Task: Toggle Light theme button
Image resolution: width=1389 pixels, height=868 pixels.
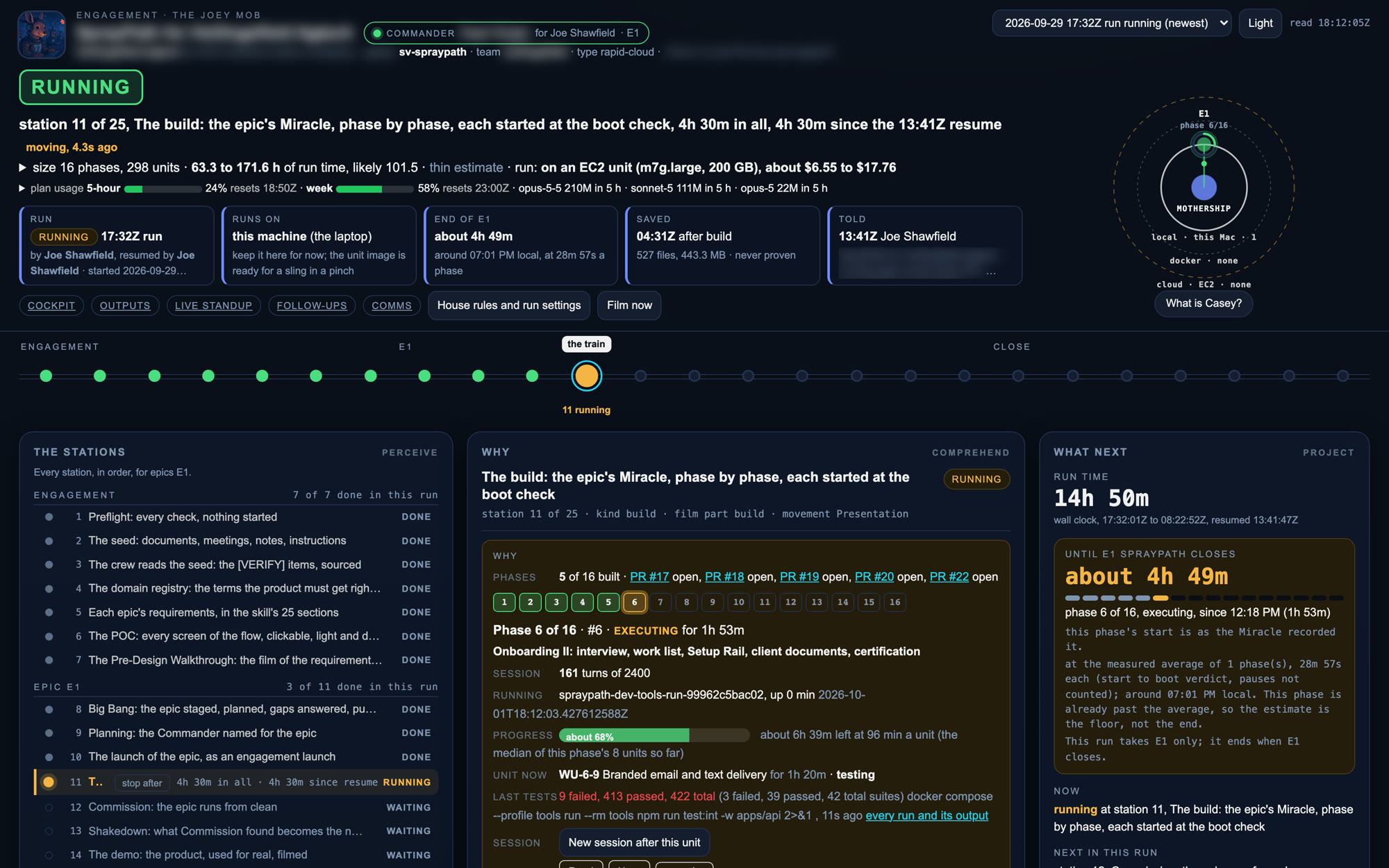Action: point(1260,23)
